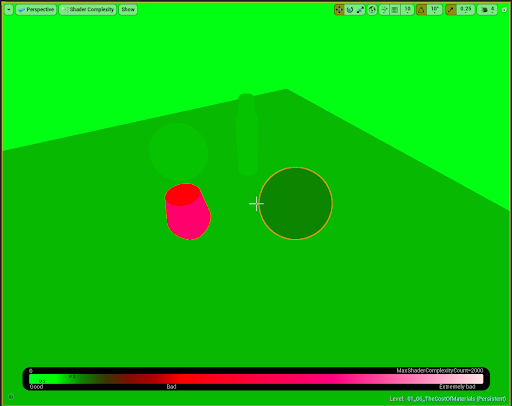Toggle surface snapping icon
This screenshot has width=512, height=406.
(384, 10)
